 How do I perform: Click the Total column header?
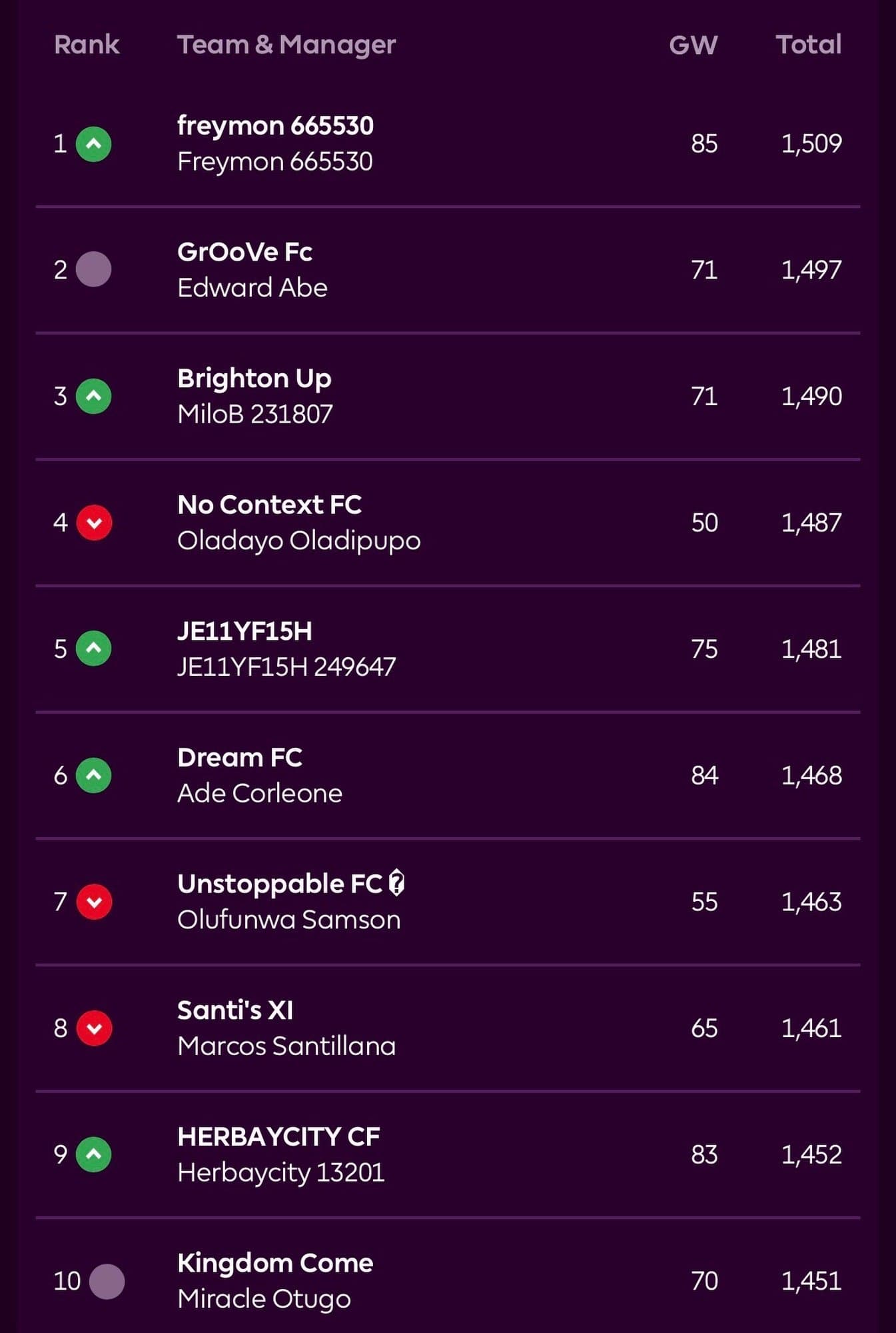[808, 45]
